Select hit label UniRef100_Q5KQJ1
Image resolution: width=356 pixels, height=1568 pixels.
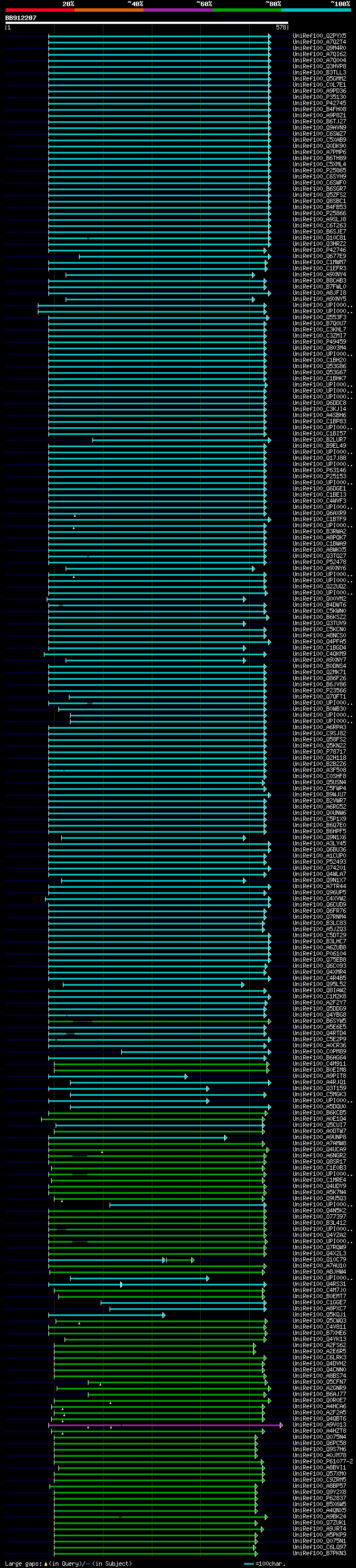tap(319, 1315)
